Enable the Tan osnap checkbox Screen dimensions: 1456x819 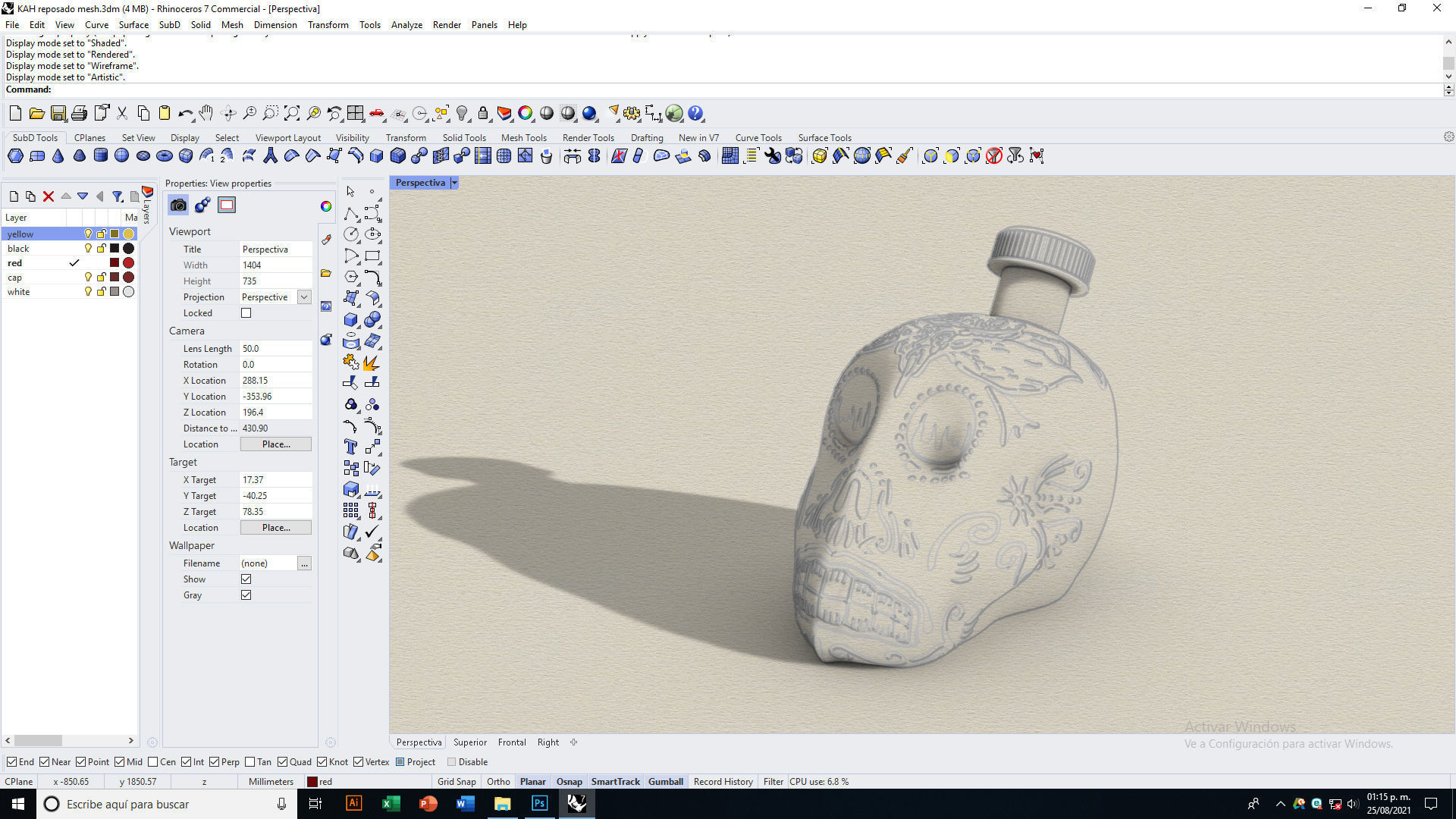250,762
